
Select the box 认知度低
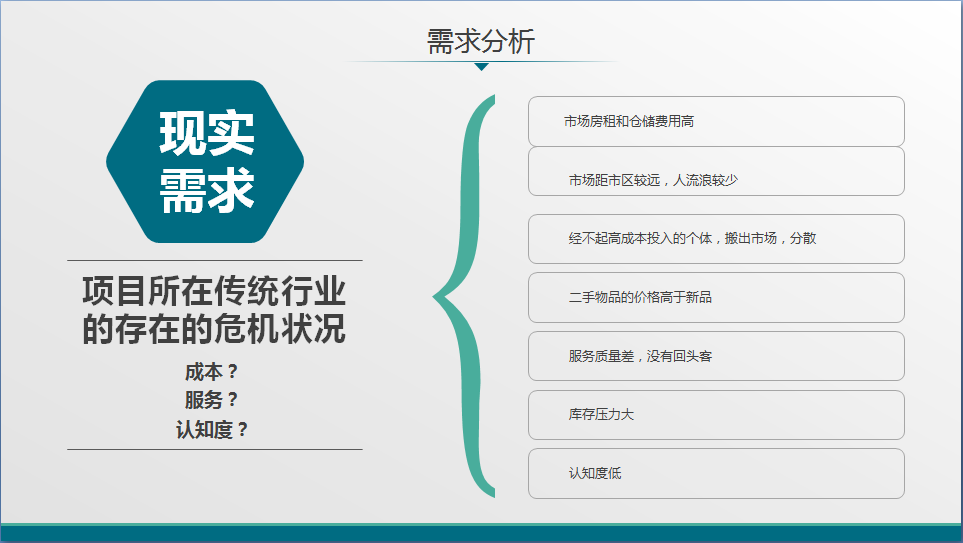(716, 474)
